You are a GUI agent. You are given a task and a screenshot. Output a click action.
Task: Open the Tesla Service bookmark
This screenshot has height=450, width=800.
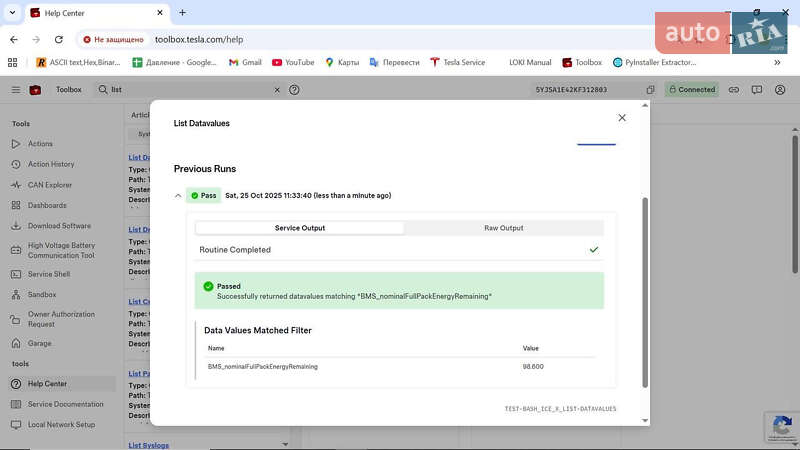(x=457, y=62)
